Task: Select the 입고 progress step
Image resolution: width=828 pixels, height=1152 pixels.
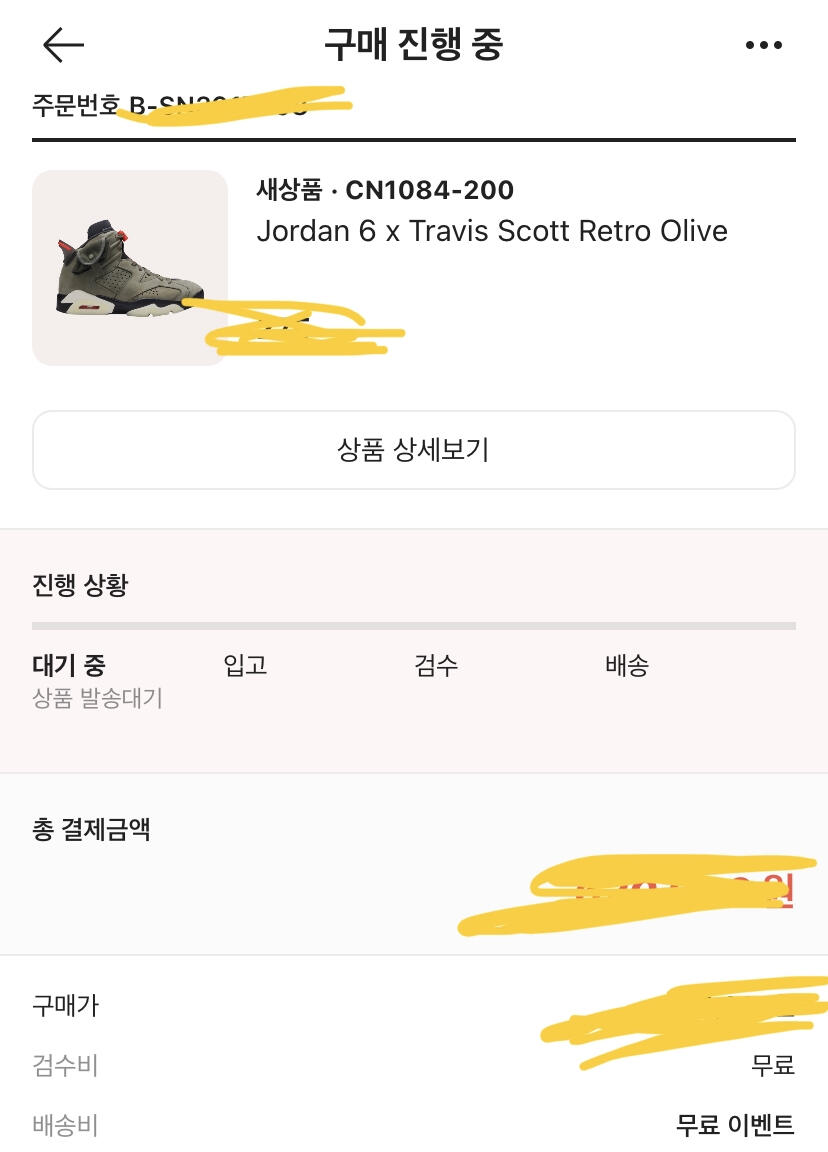Action: (x=245, y=665)
